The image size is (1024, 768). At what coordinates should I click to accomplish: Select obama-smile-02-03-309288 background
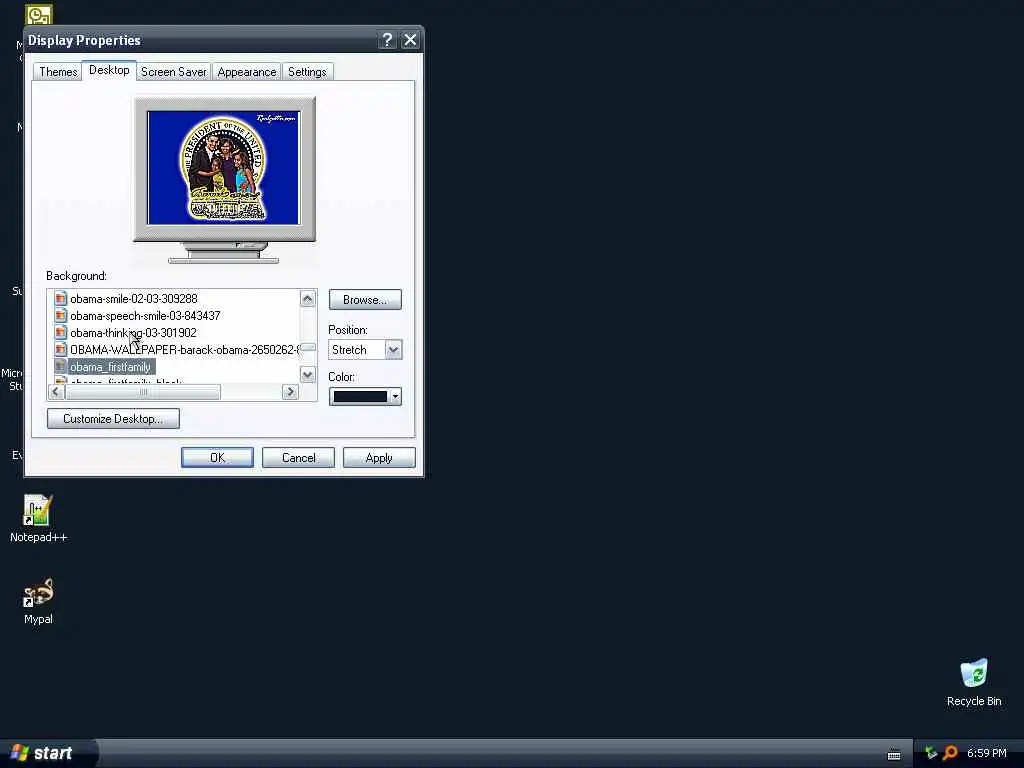coord(134,298)
